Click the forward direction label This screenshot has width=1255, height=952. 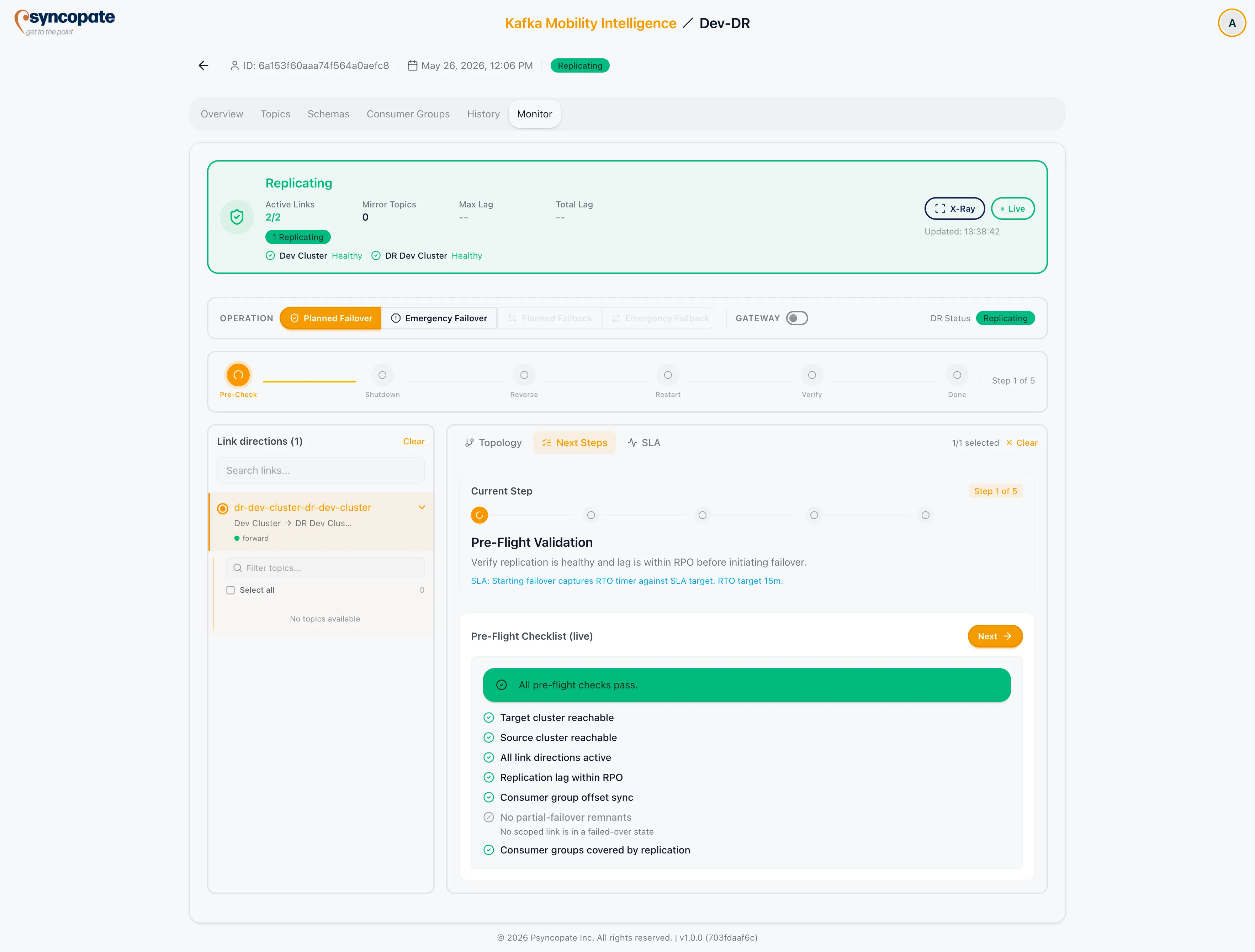[255, 538]
